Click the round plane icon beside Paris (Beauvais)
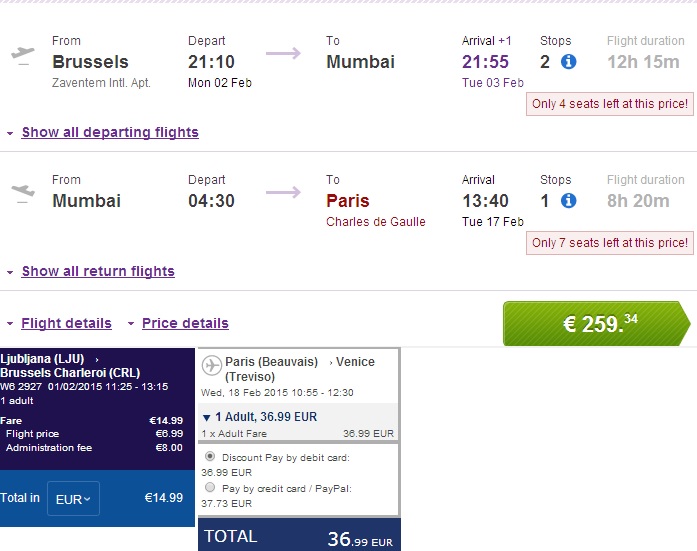 pos(212,366)
